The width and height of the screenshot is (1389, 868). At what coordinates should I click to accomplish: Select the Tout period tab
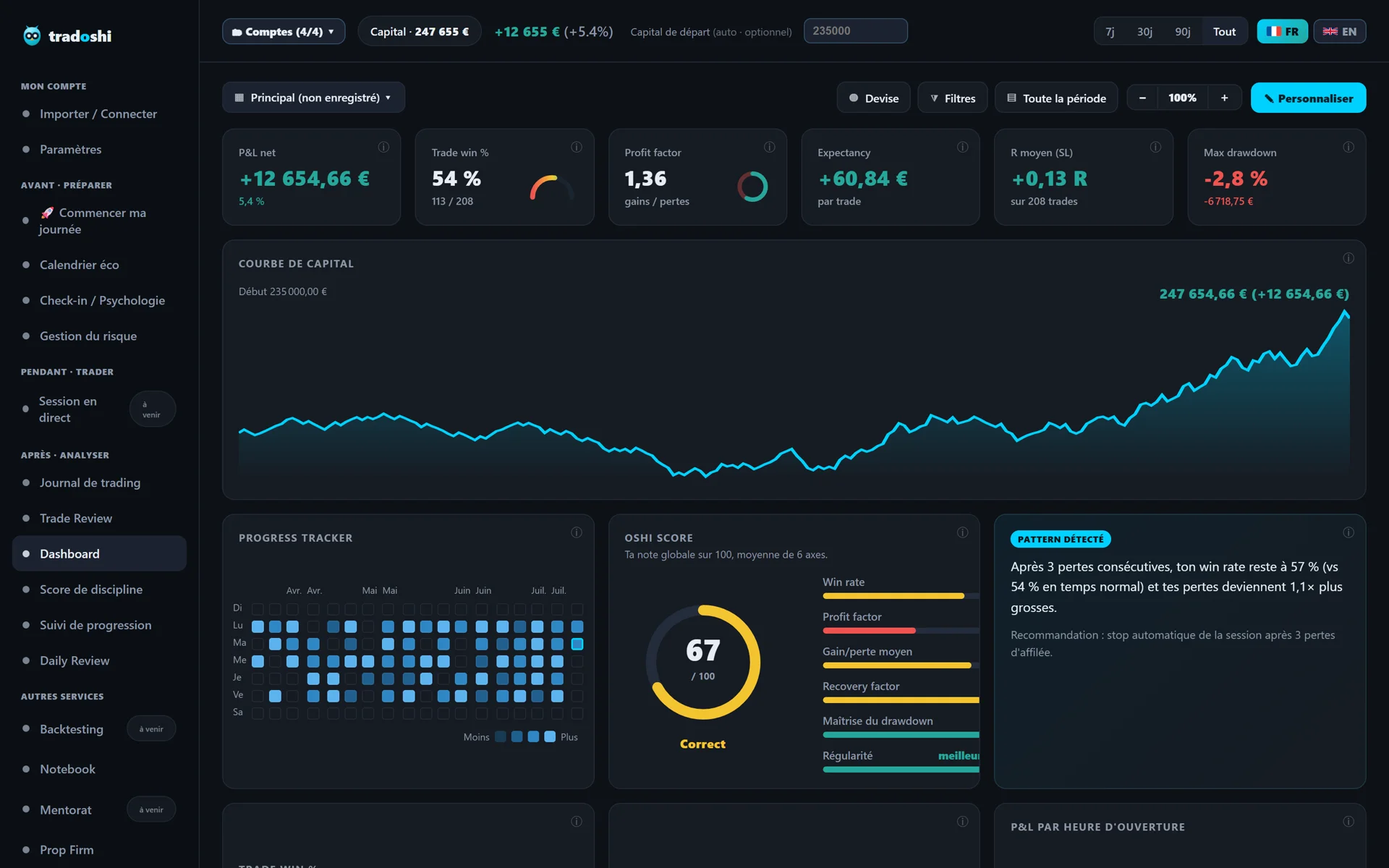click(x=1224, y=32)
